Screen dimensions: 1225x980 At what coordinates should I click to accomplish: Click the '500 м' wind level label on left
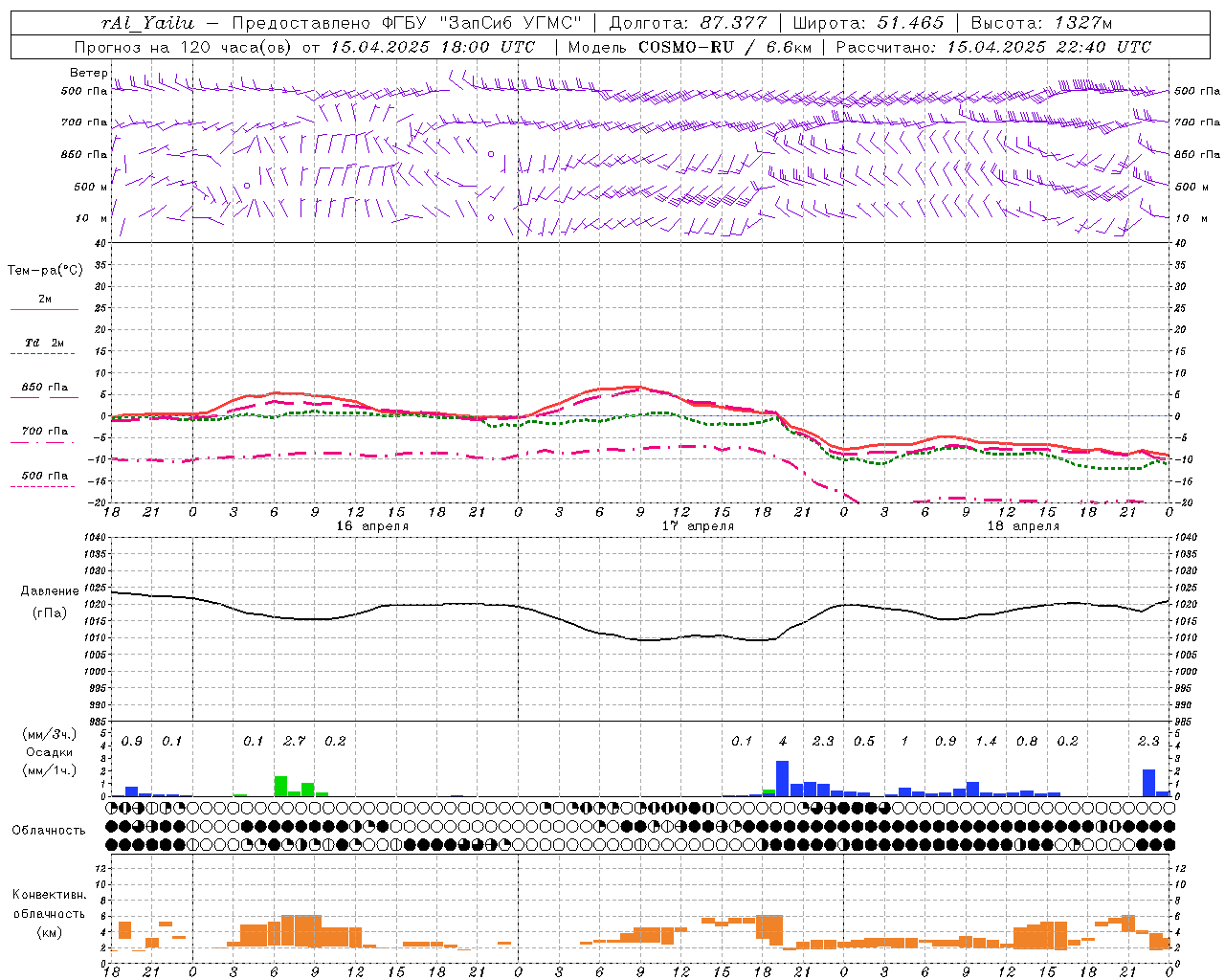click(x=91, y=188)
